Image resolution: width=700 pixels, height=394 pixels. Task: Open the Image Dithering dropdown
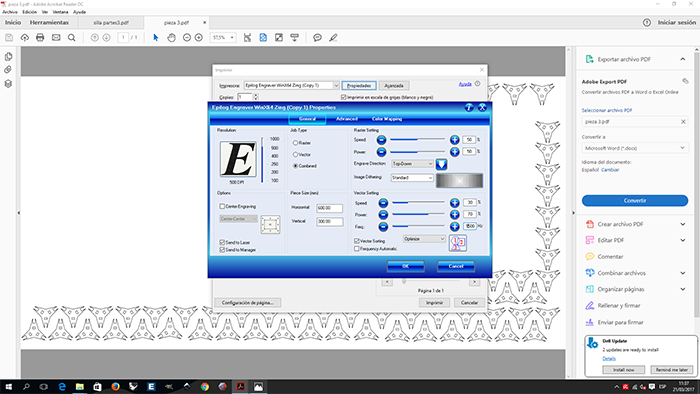[412, 178]
